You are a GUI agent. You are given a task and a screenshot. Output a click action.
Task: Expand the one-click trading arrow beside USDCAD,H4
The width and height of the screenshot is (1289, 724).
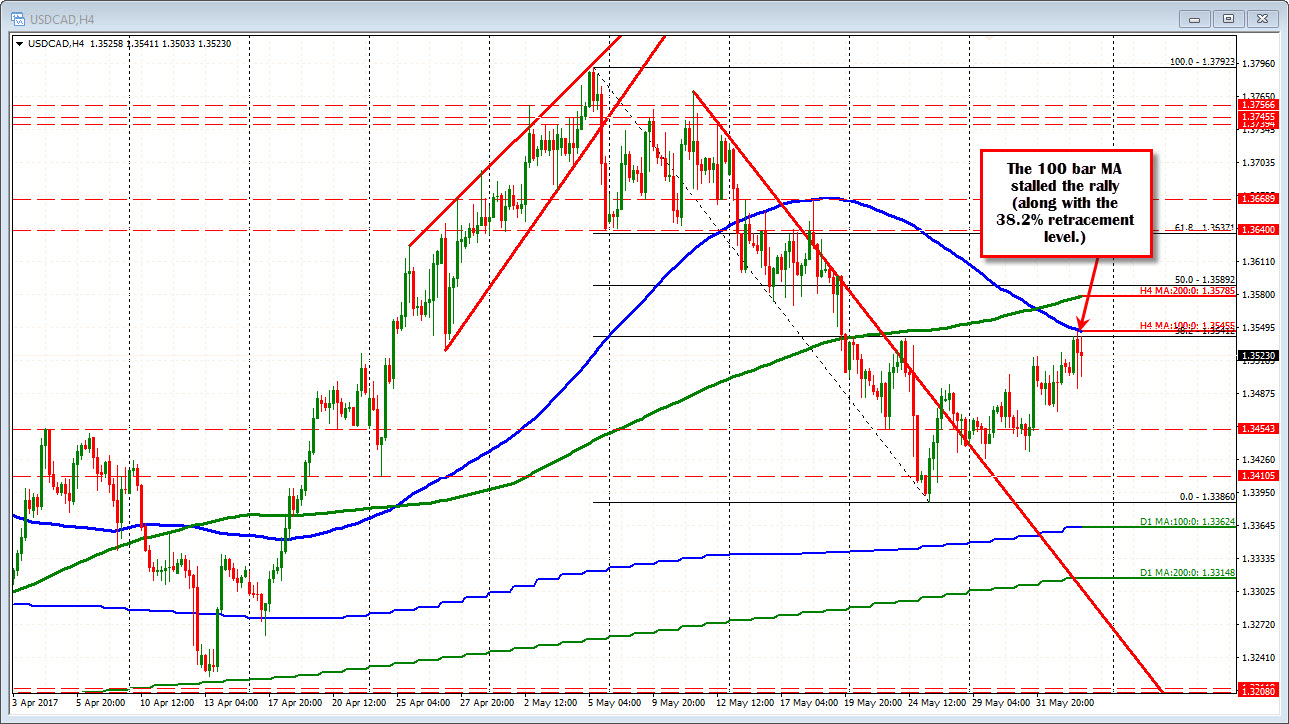click(20, 43)
